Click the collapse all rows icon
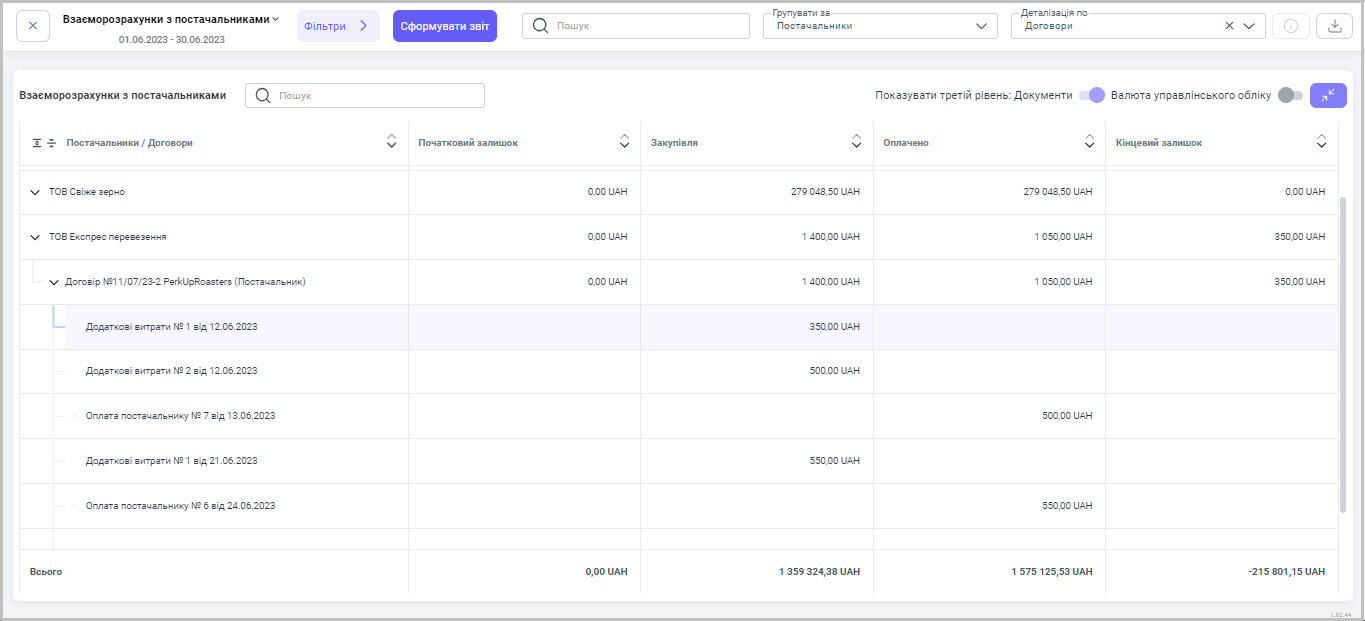Screen dimensions: 1365x621 52,143
